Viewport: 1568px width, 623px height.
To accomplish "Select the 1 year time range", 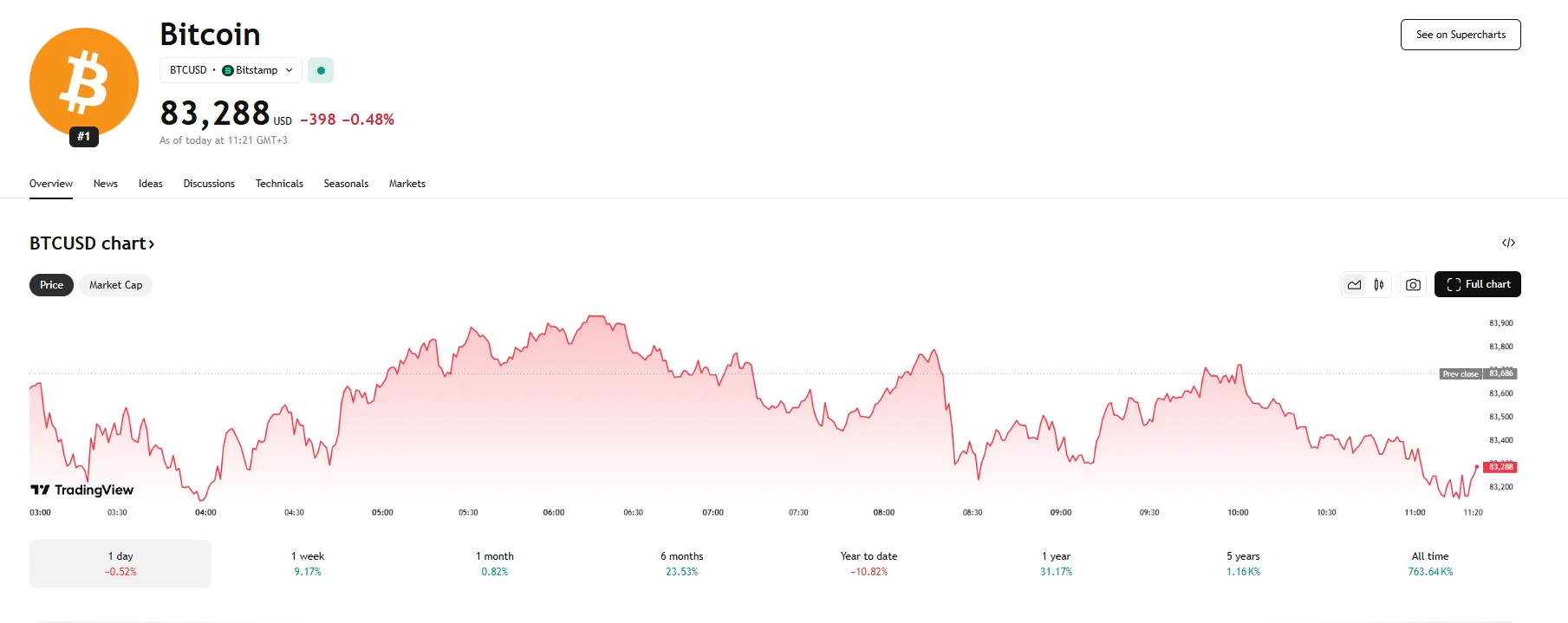I will point(1056,563).
